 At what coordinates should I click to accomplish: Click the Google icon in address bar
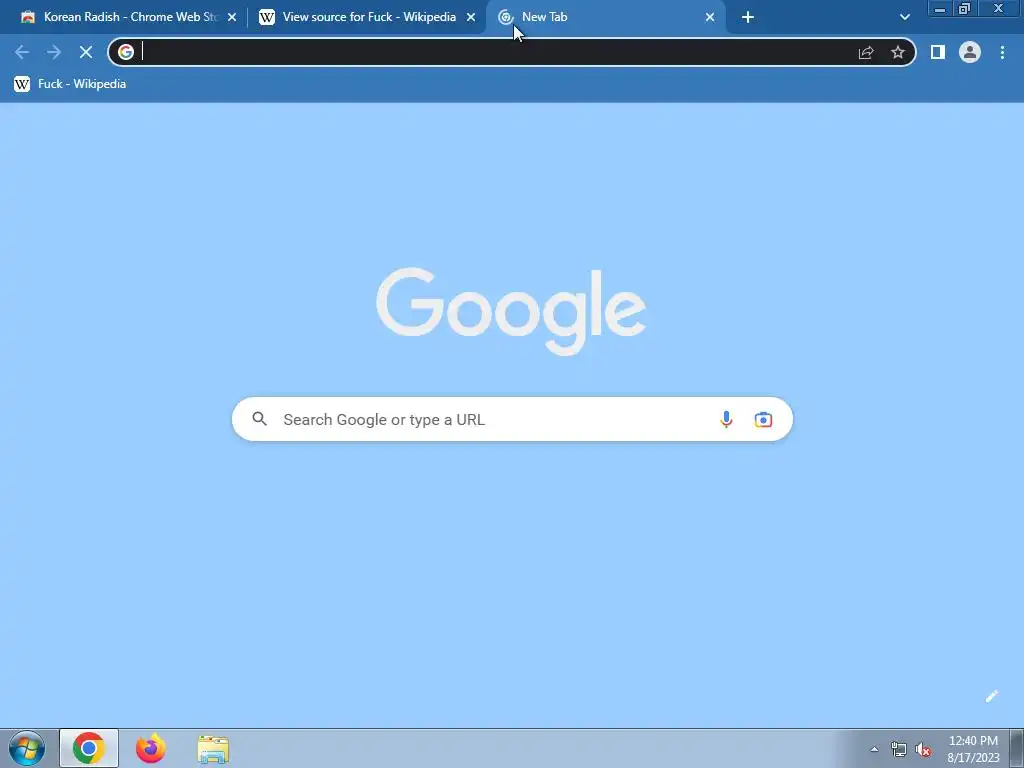coord(126,52)
